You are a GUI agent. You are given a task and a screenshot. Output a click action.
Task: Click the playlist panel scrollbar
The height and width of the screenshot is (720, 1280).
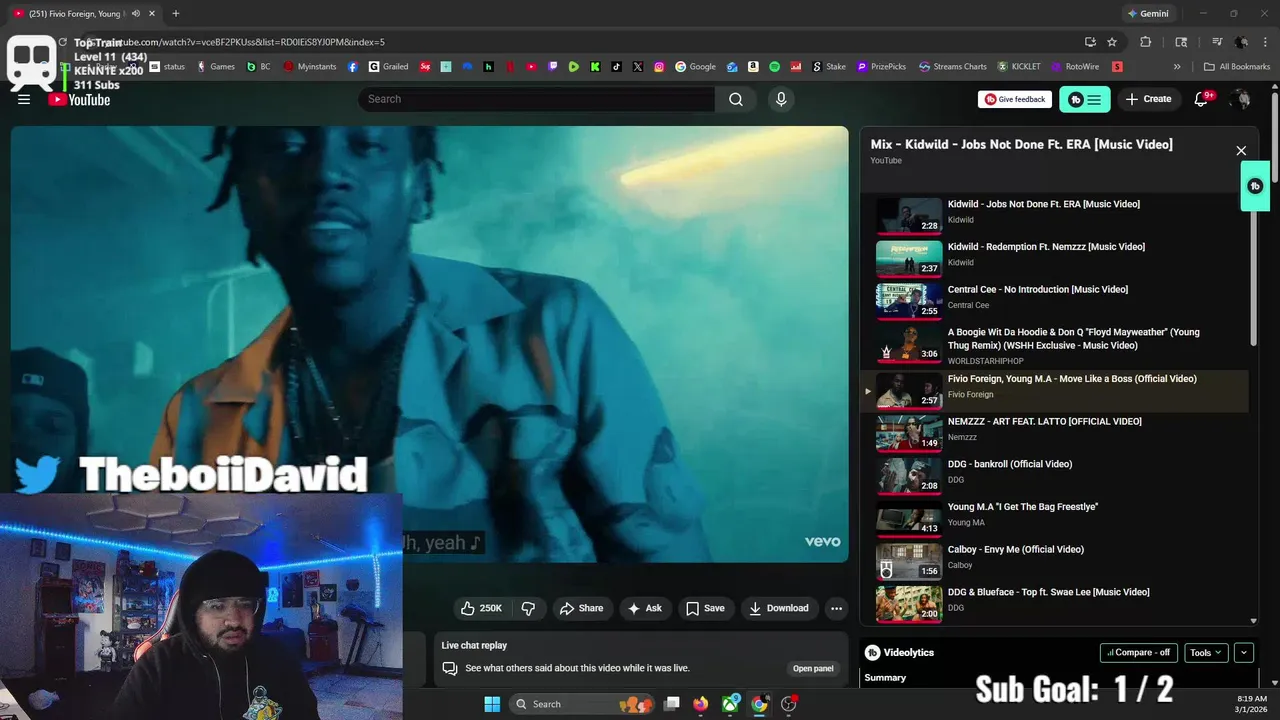pos(1254,270)
